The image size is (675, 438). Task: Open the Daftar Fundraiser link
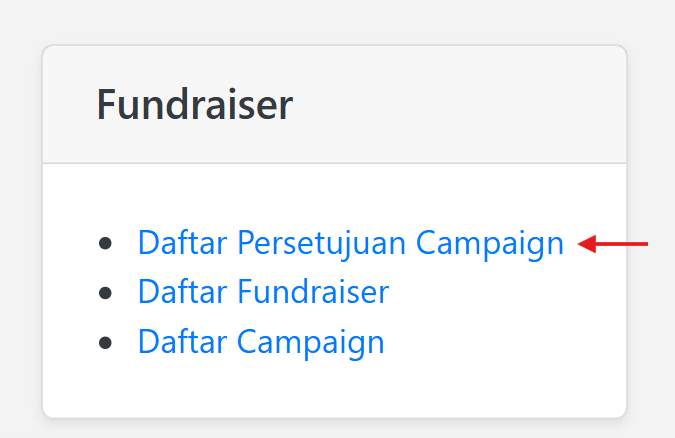263,292
